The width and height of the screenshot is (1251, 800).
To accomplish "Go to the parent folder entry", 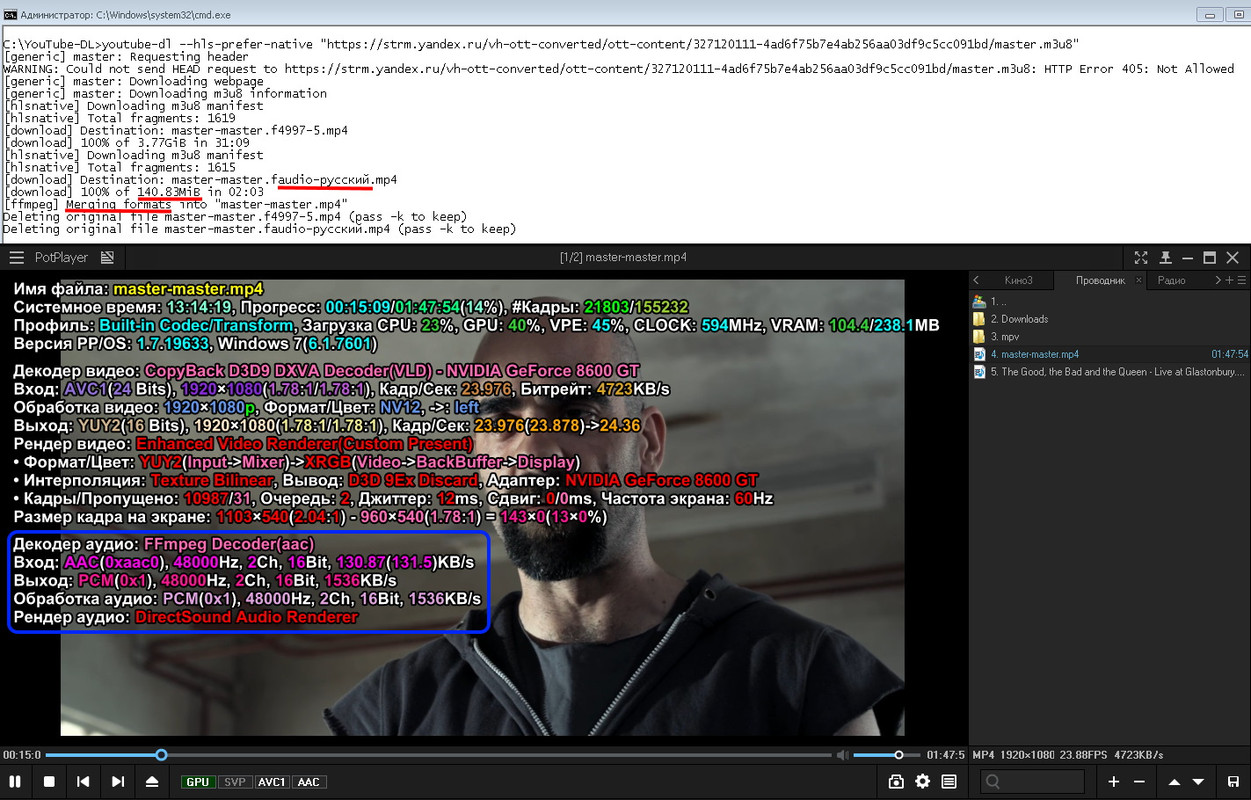I will [1110, 301].
